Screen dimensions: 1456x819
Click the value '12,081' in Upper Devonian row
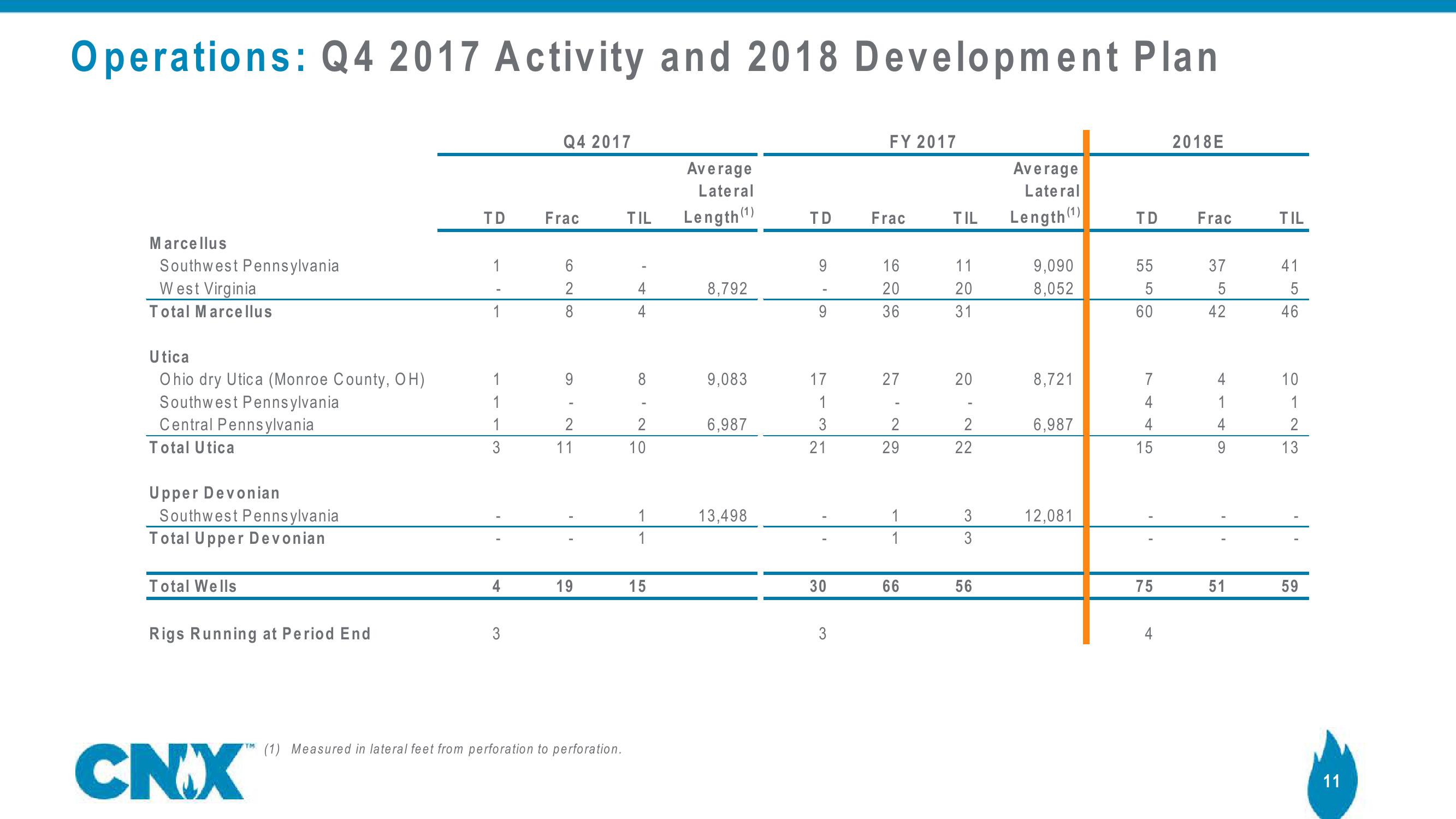(1049, 515)
